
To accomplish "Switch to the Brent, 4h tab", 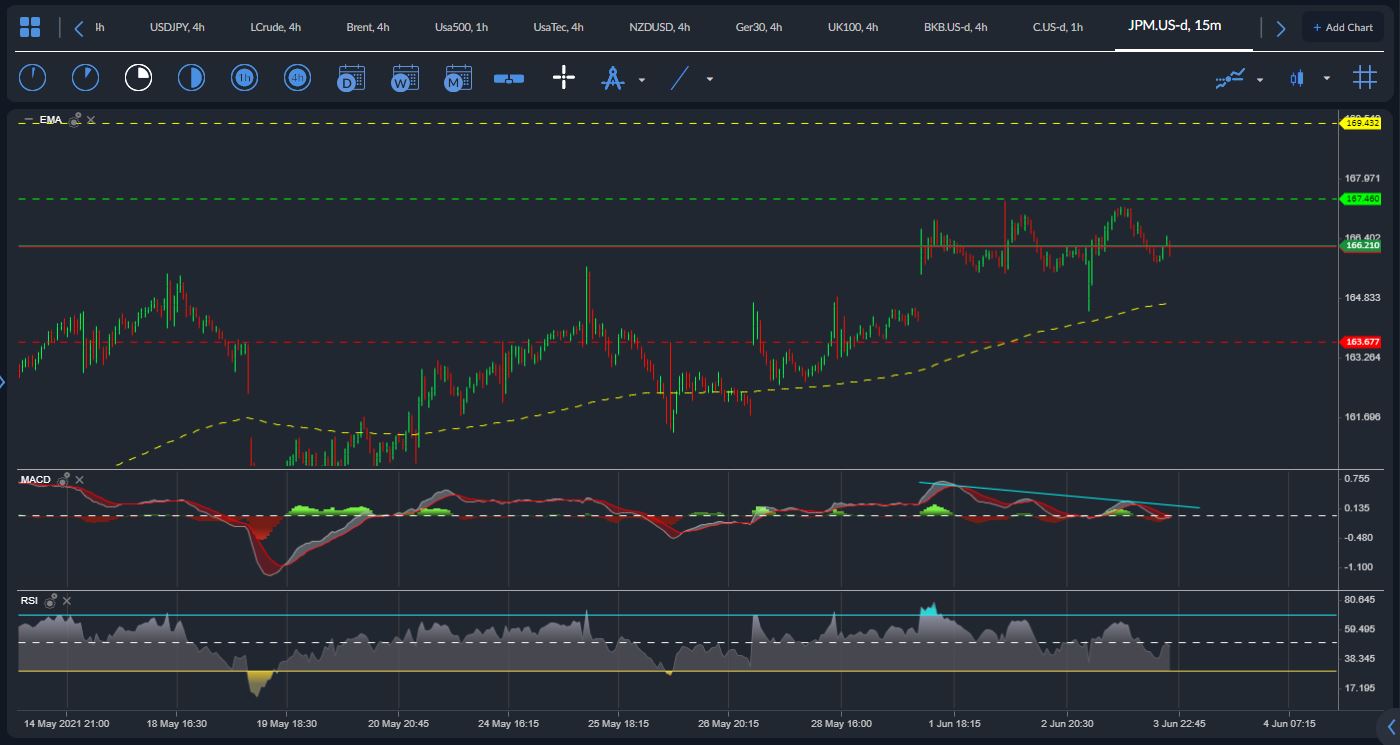I will 368,27.
